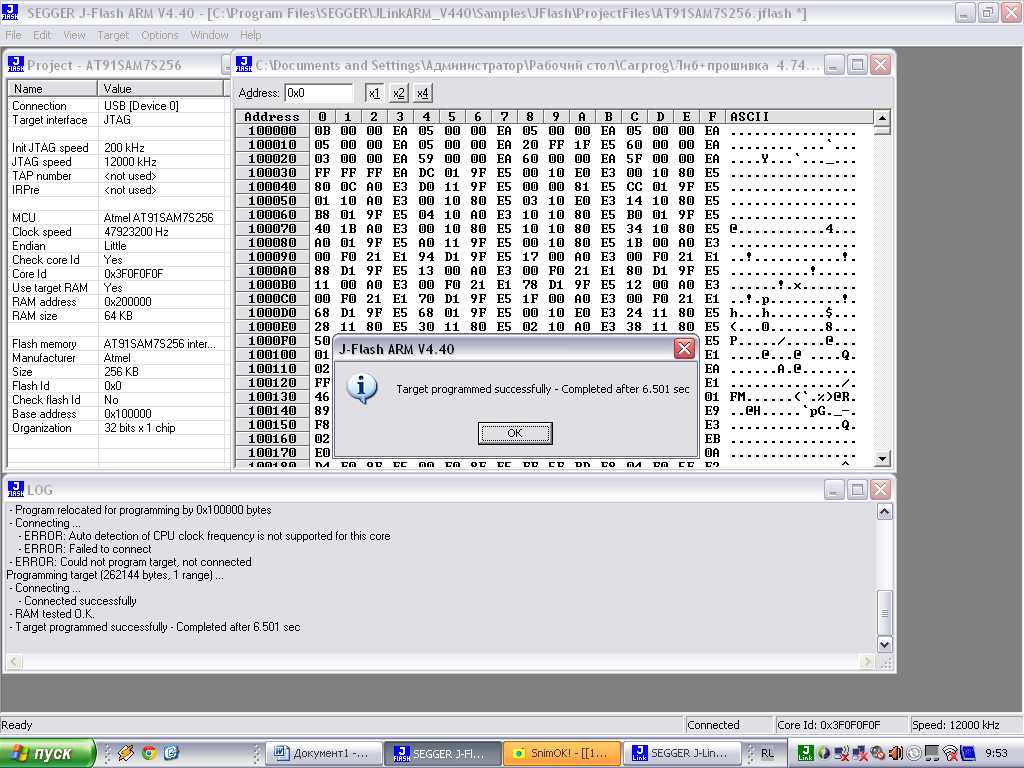Select the '47923200 Hz' clock speed value
The width and height of the screenshot is (1024, 768).
click(x=136, y=232)
